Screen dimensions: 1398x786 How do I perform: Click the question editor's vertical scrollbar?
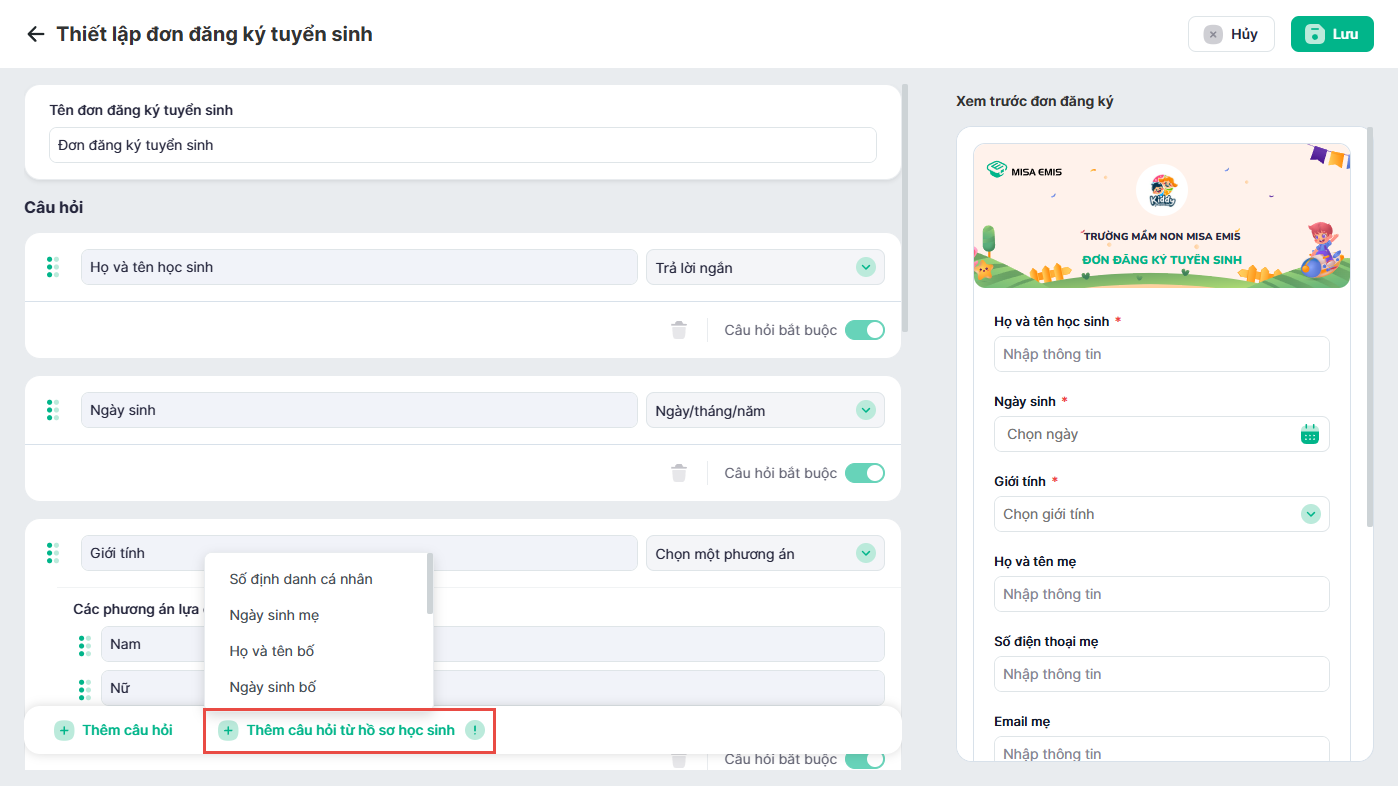(906, 207)
